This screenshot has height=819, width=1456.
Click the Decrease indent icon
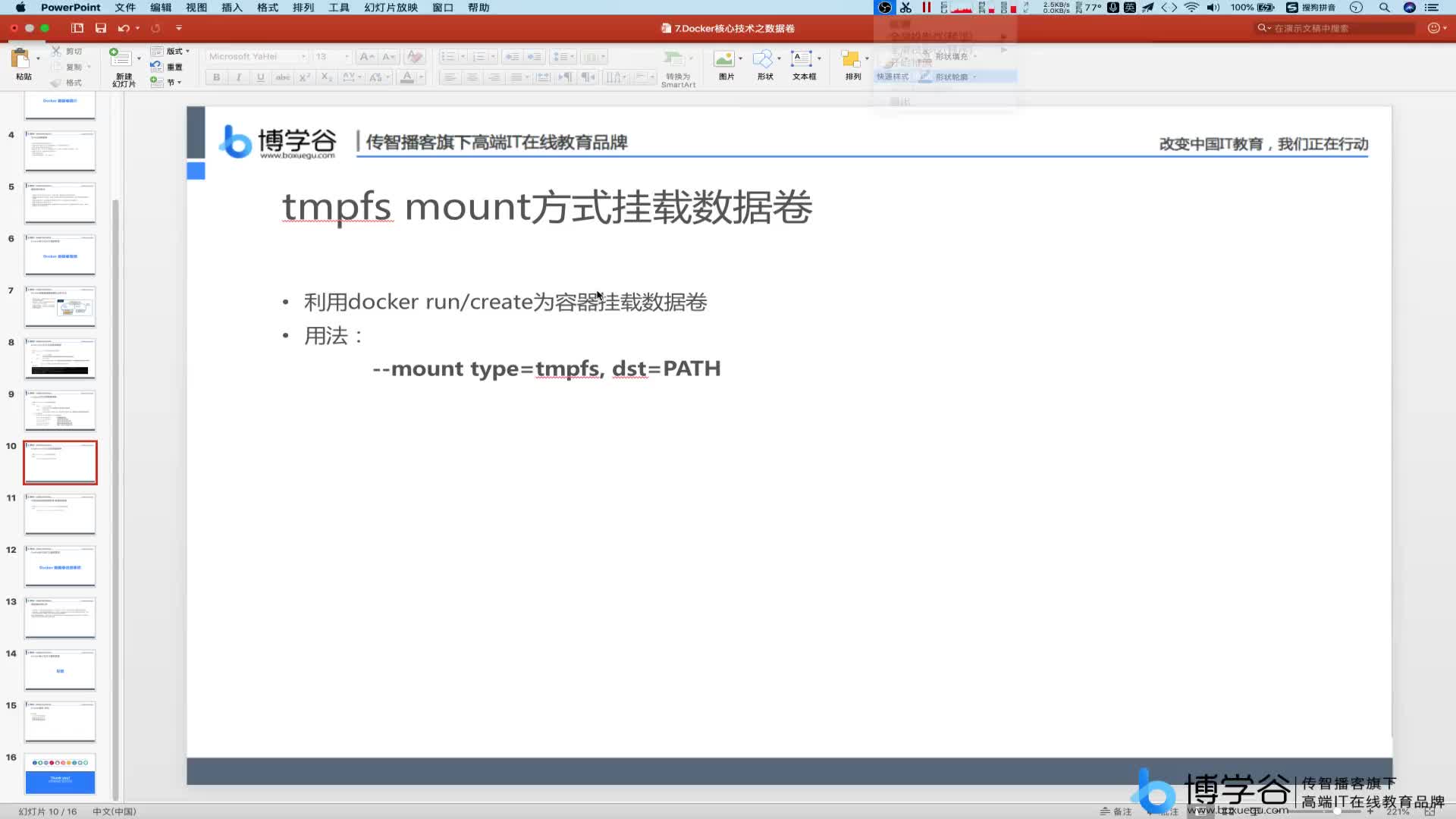coord(513,57)
